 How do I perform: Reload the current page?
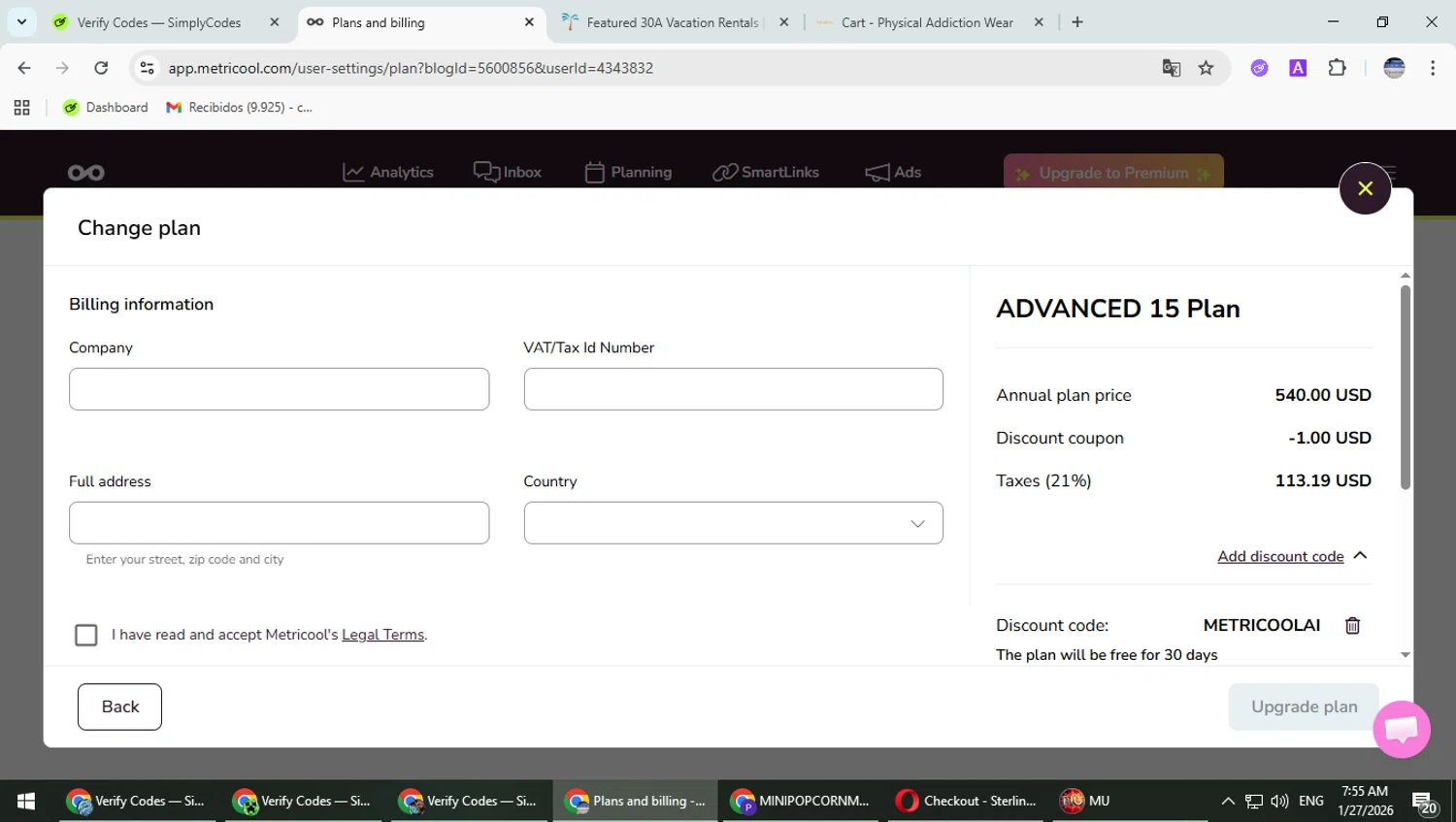(x=101, y=68)
